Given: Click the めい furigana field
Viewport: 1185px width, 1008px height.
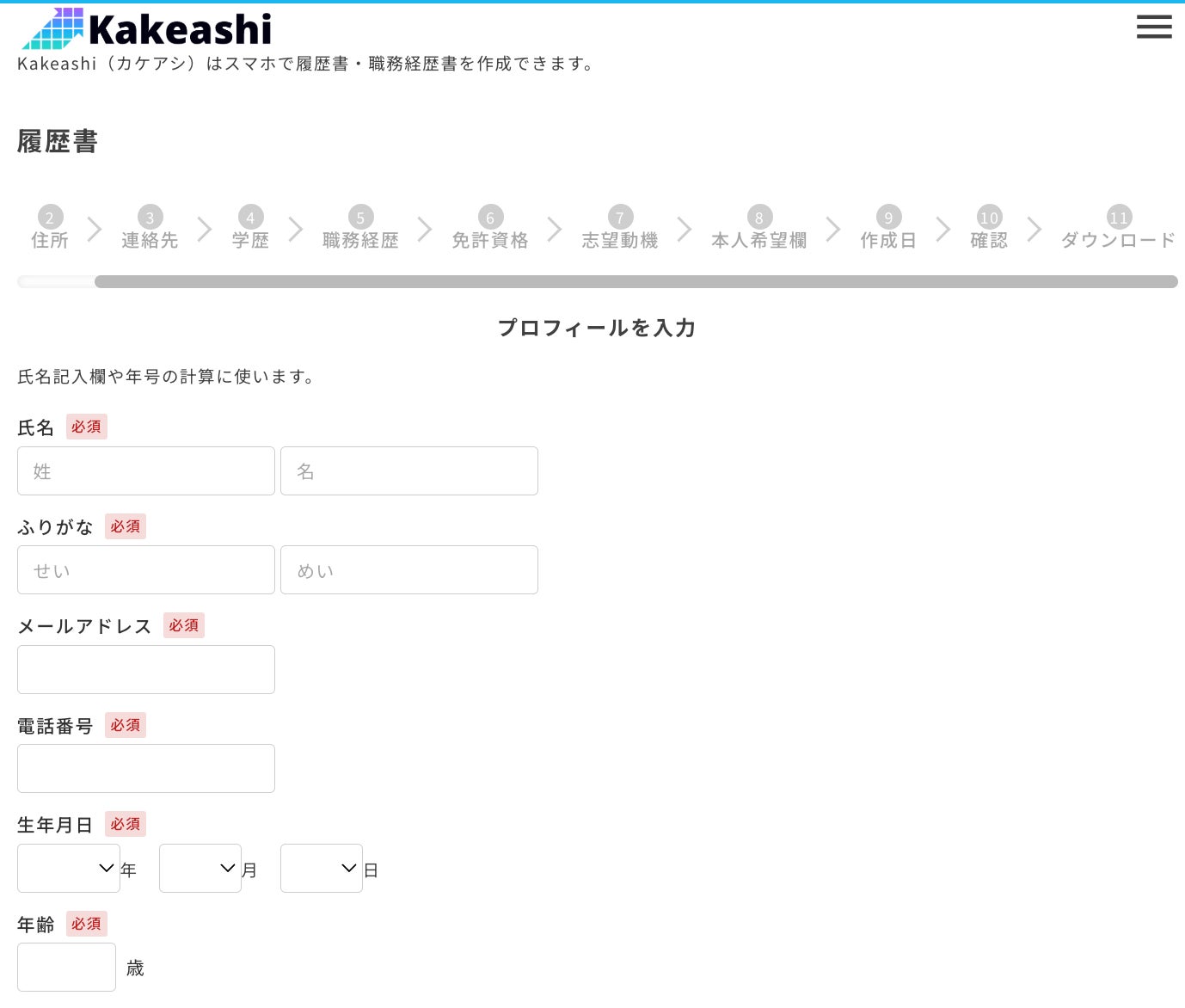Looking at the screenshot, I should click(x=409, y=569).
